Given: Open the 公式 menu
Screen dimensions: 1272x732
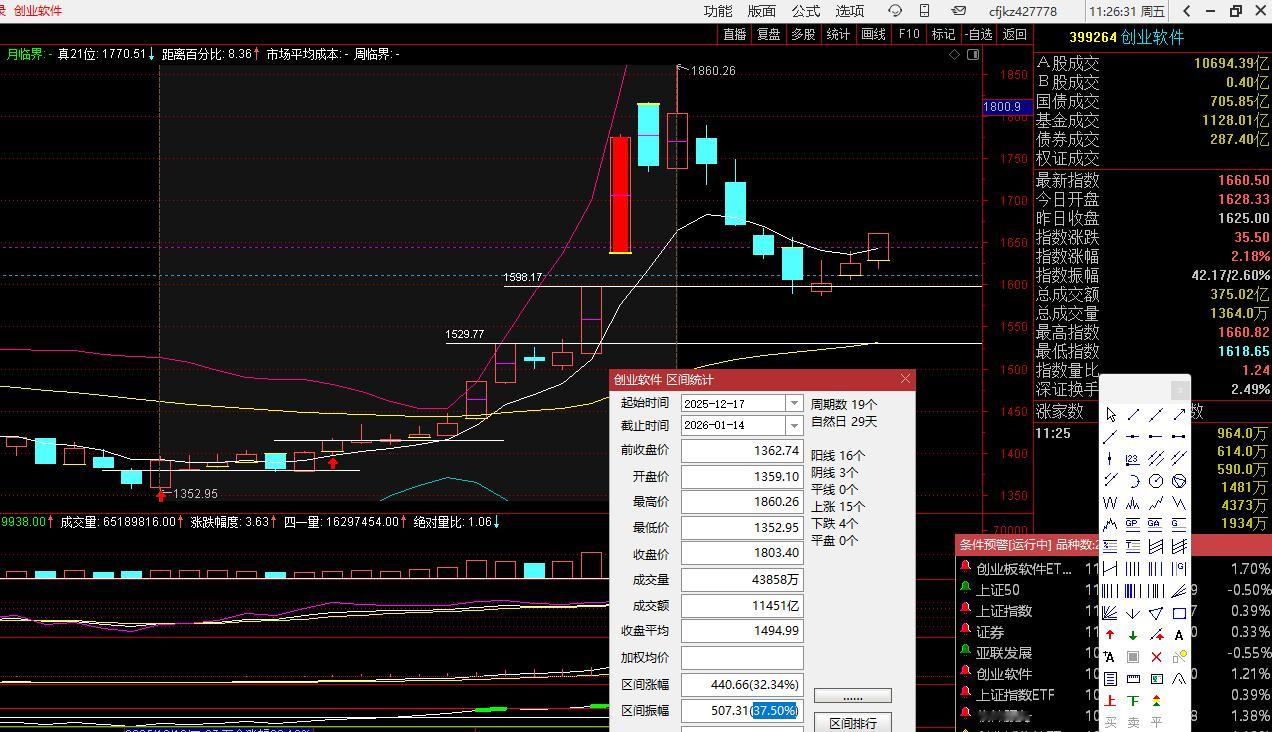Looking at the screenshot, I should pos(806,11).
